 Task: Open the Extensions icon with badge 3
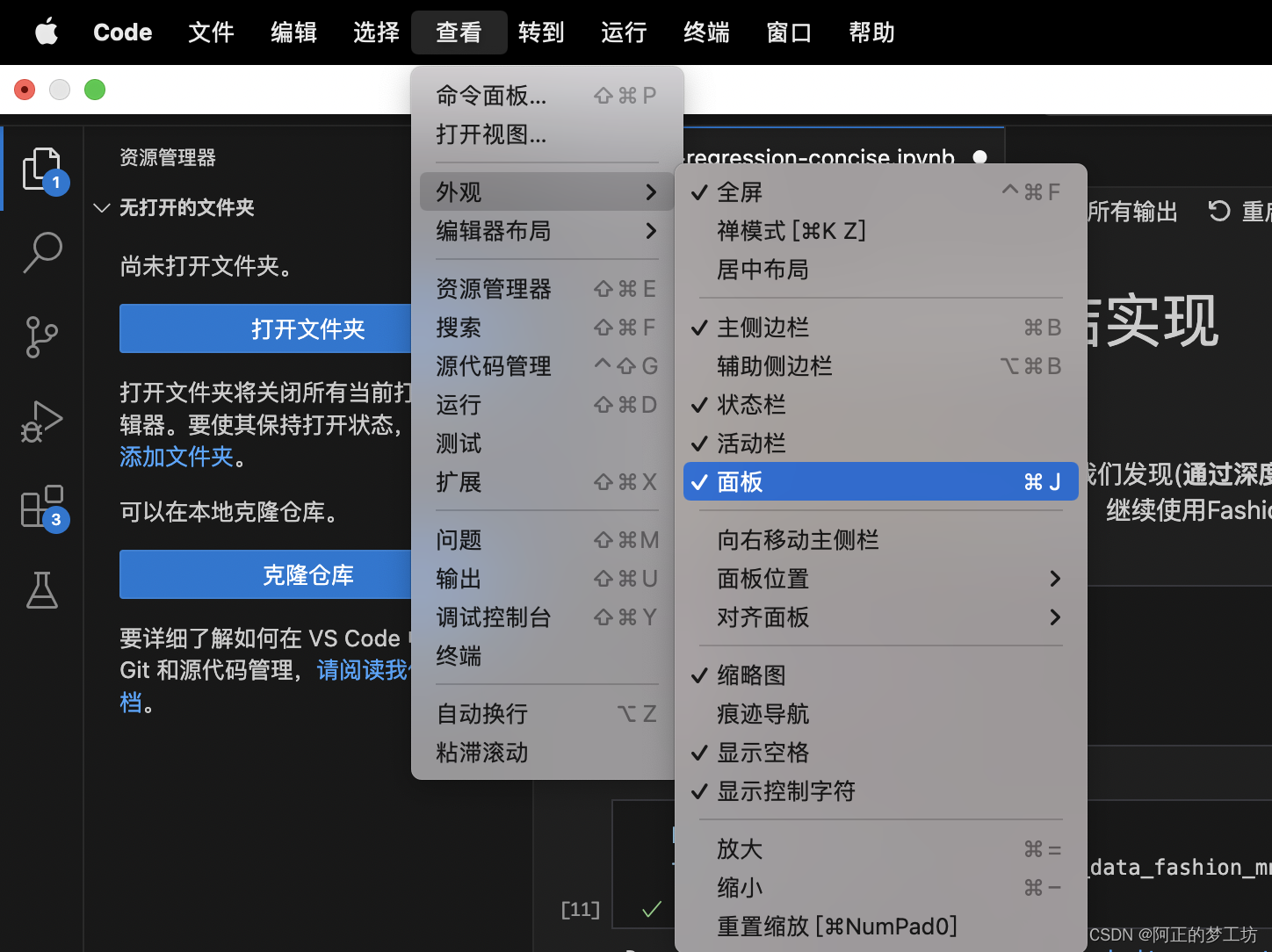[x=42, y=507]
